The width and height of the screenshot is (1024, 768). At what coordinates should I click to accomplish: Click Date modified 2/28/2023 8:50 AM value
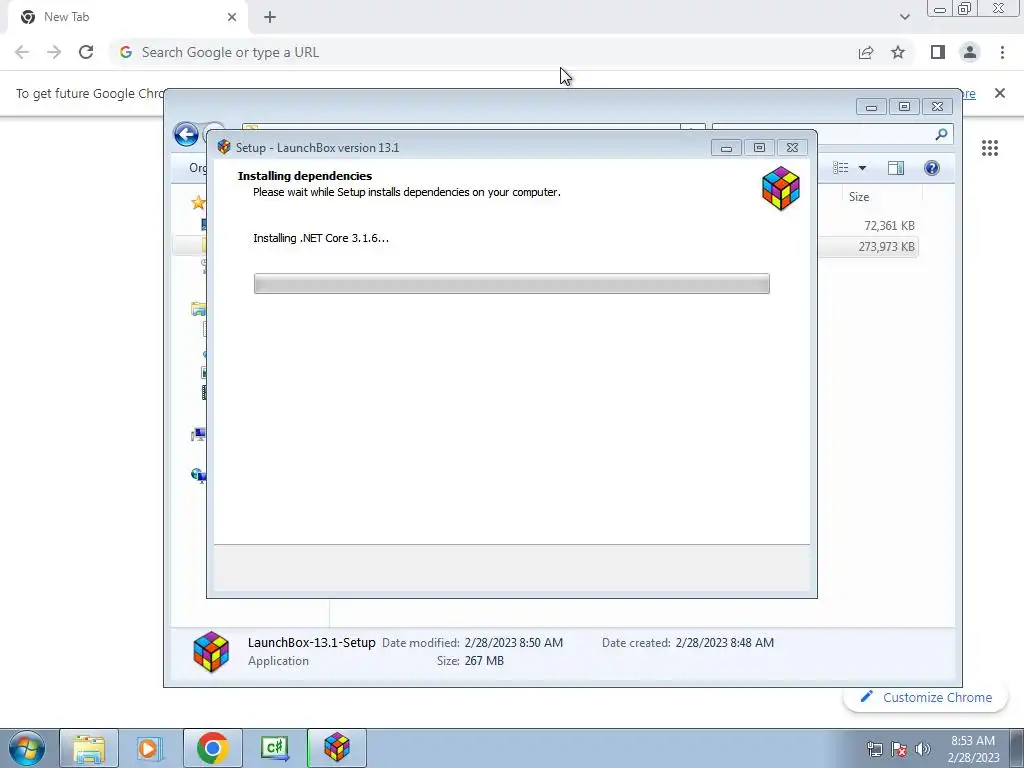coord(514,643)
